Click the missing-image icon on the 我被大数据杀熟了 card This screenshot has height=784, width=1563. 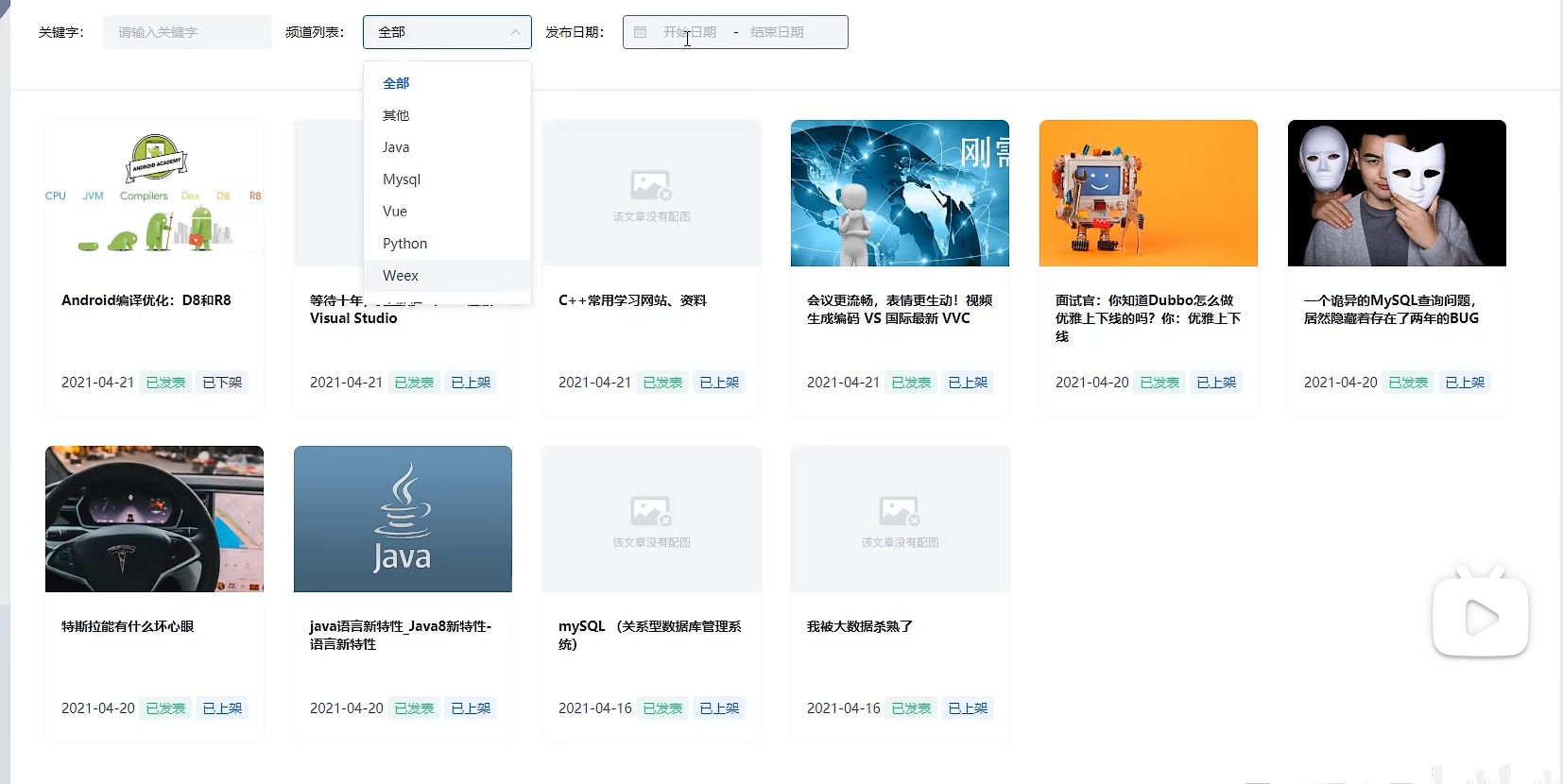click(x=900, y=511)
